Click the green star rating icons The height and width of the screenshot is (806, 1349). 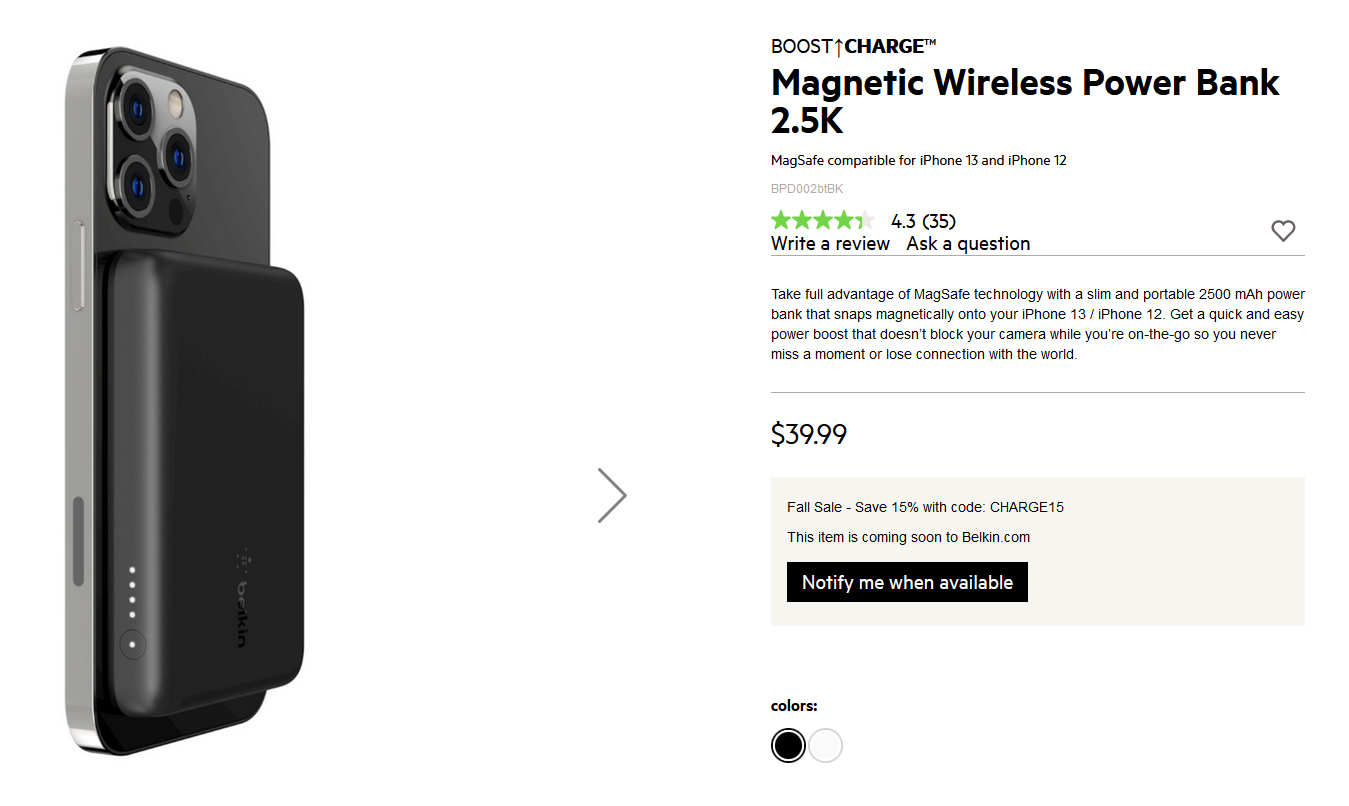[x=822, y=221]
